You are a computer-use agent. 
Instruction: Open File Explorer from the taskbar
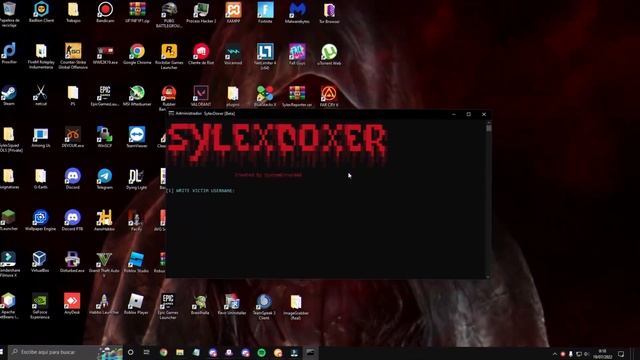tap(180, 352)
